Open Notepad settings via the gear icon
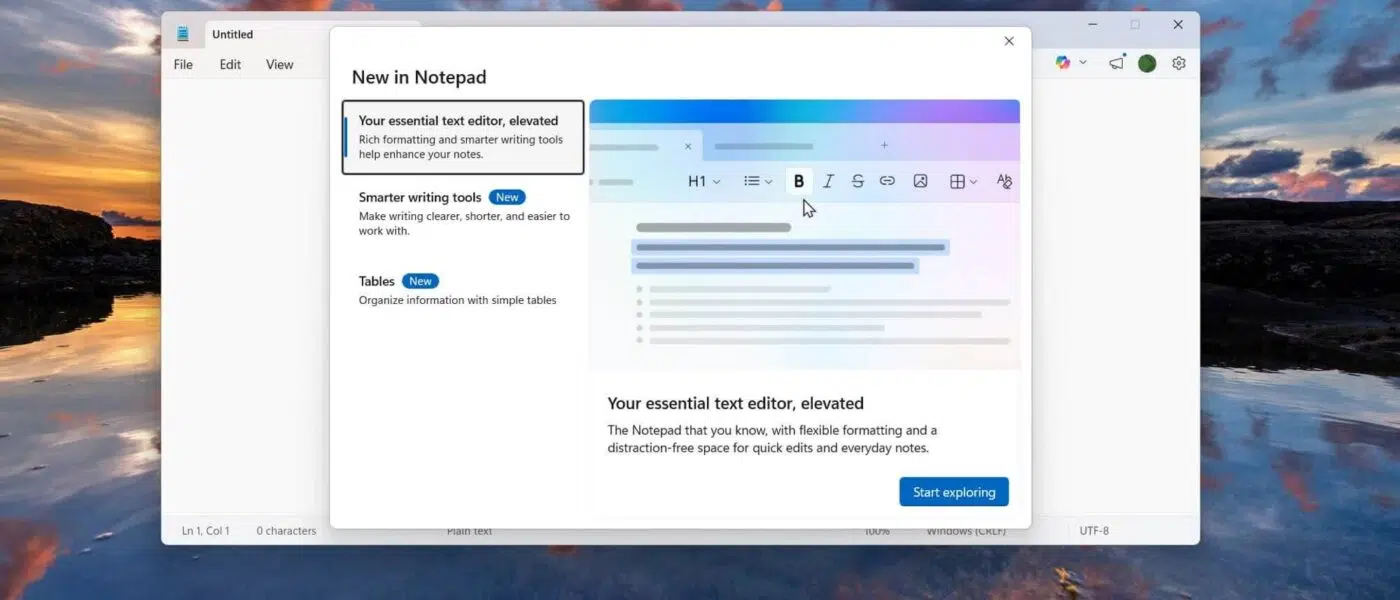 1178,62
